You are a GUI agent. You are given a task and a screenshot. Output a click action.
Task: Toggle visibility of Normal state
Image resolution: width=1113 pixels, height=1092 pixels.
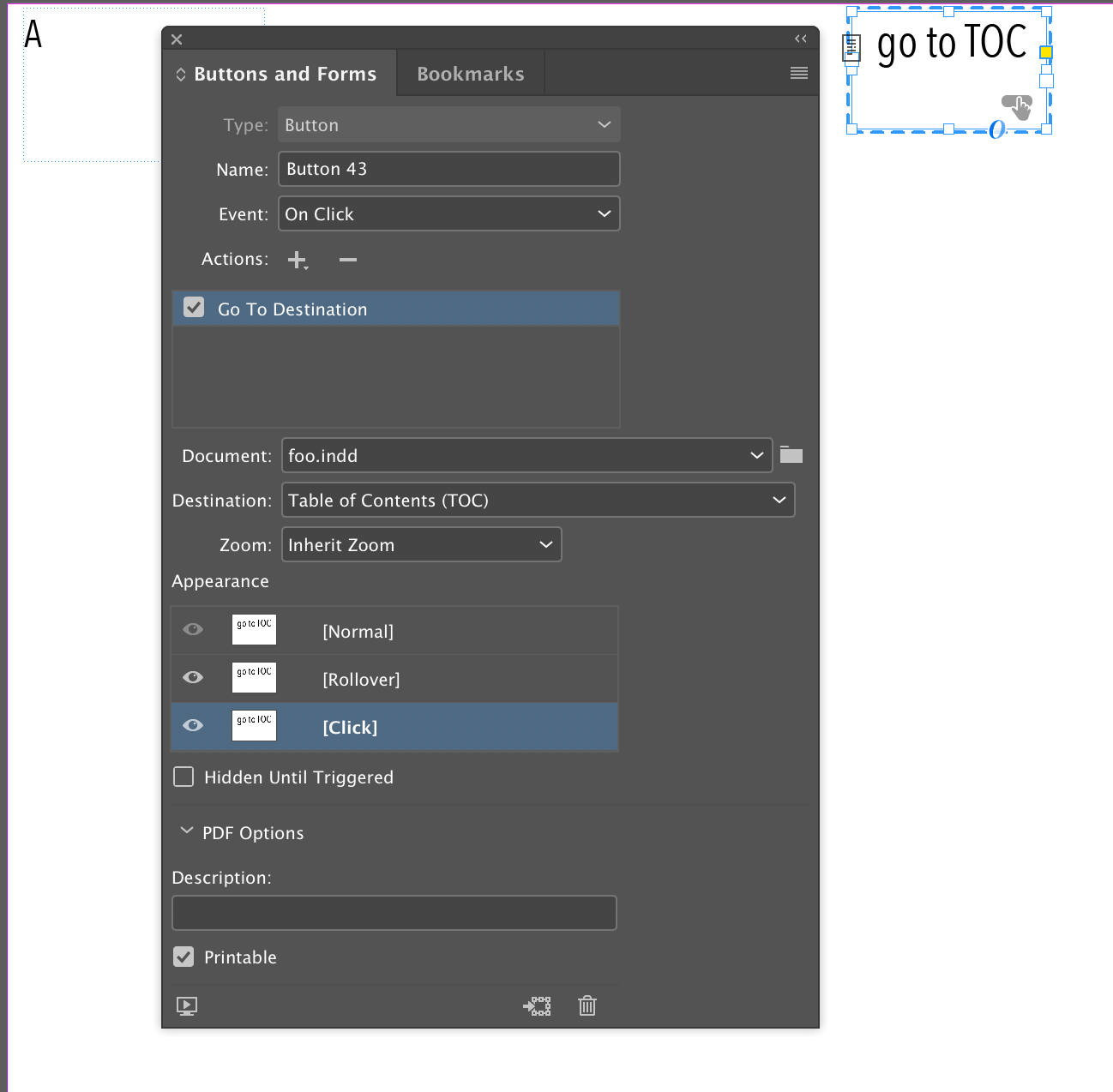(193, 630)
